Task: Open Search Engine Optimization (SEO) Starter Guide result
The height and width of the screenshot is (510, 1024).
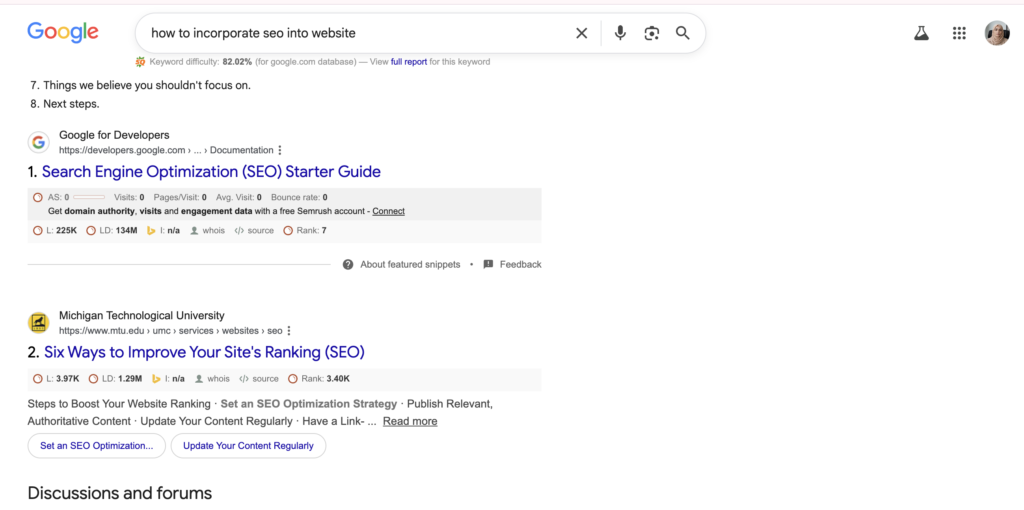Action: [x=211, y=172]
